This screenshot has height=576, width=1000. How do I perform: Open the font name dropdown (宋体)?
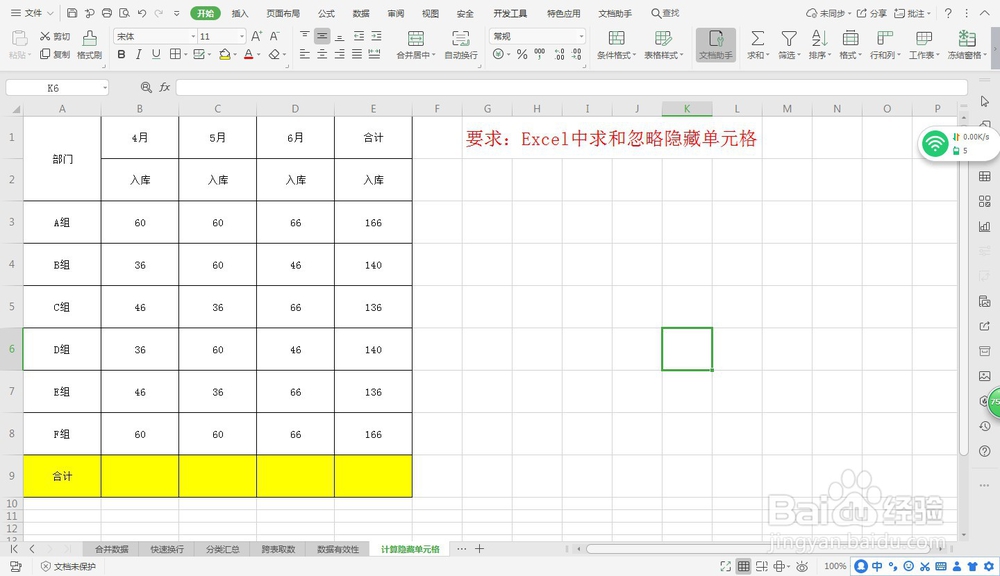click(x=193, y=36)
